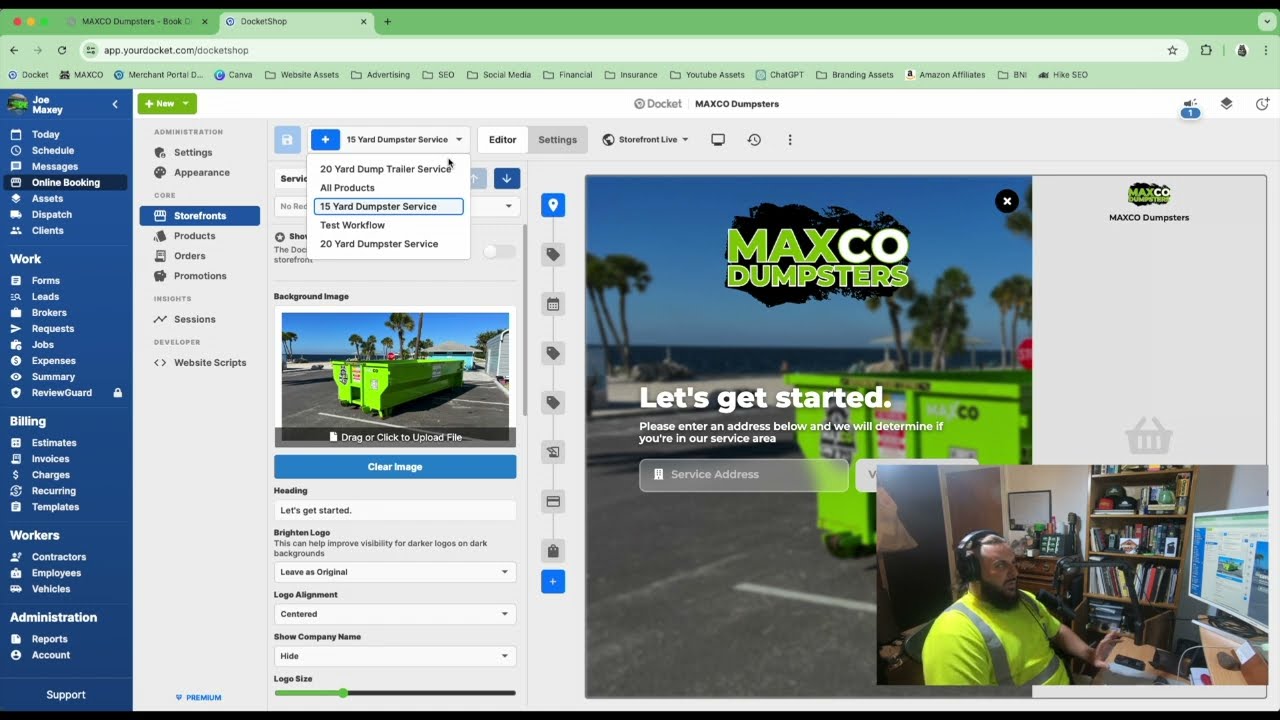Image resolution: width=1280 pixels, height=720 pixels.
Task: Open the green New button dropdown arrow
Action: [x=186, y=103]
